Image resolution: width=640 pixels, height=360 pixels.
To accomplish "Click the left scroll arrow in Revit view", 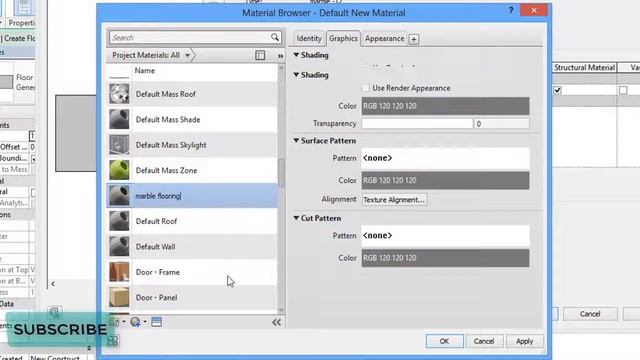I will coord(53,283).
